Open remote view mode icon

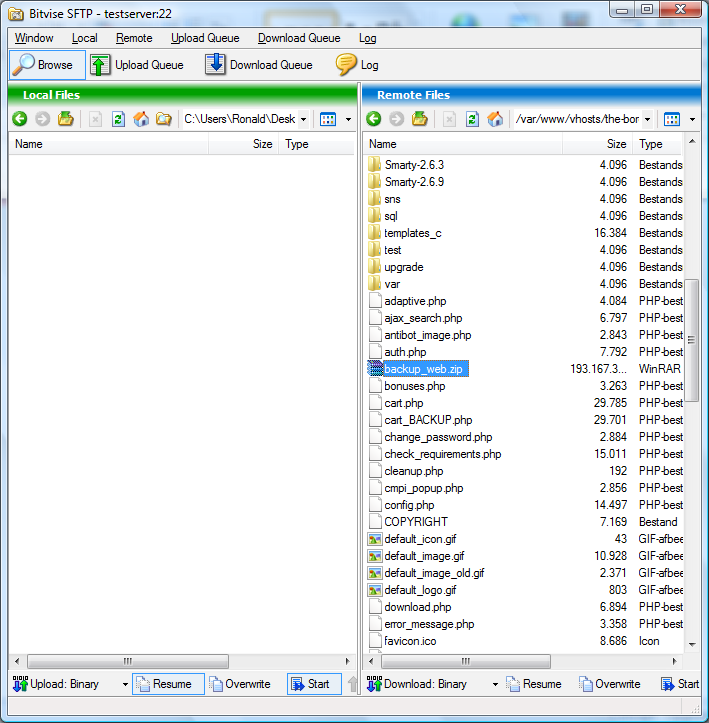672,119
